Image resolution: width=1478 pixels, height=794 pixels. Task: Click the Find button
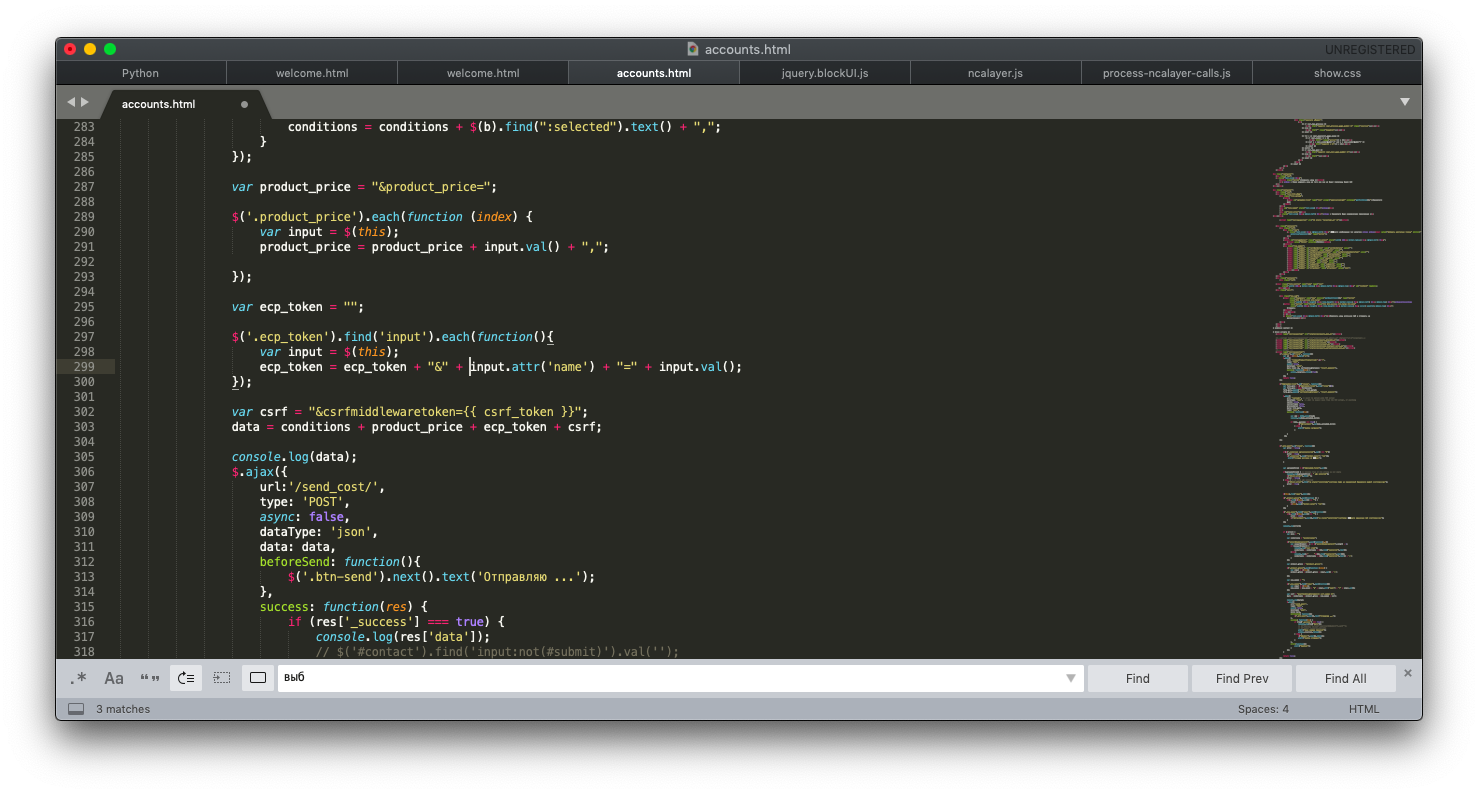1138,678
